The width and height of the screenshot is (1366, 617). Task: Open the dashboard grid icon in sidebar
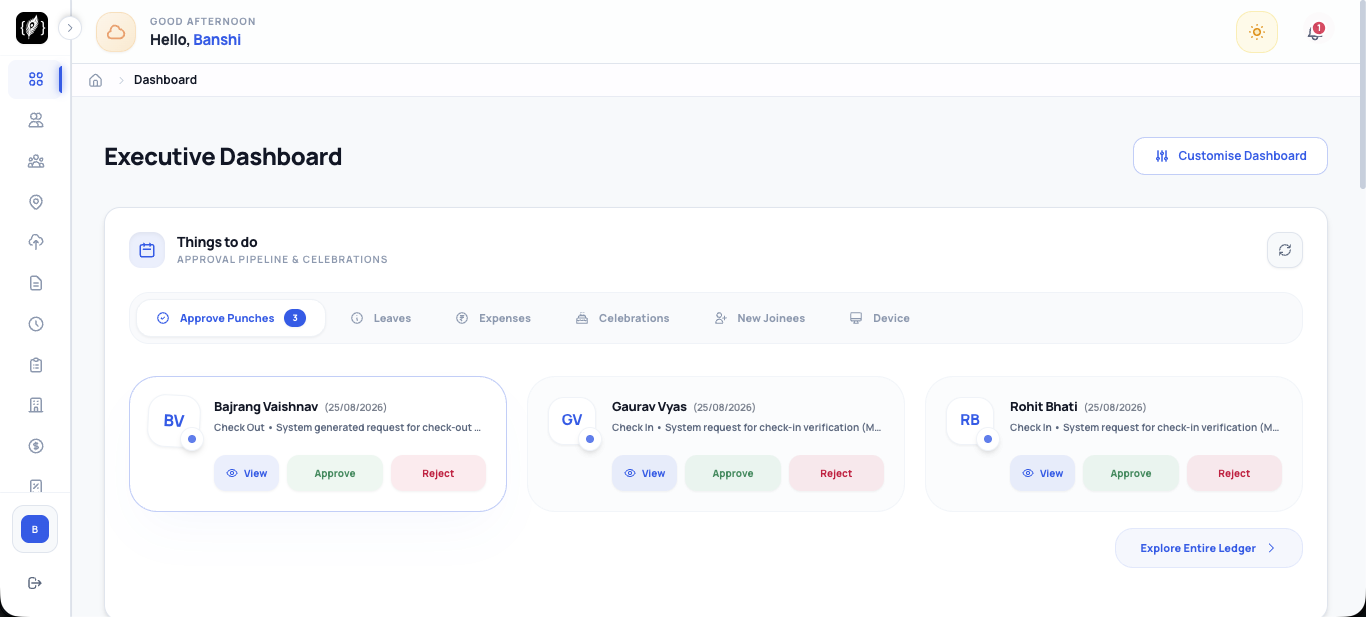pos(36,79)
